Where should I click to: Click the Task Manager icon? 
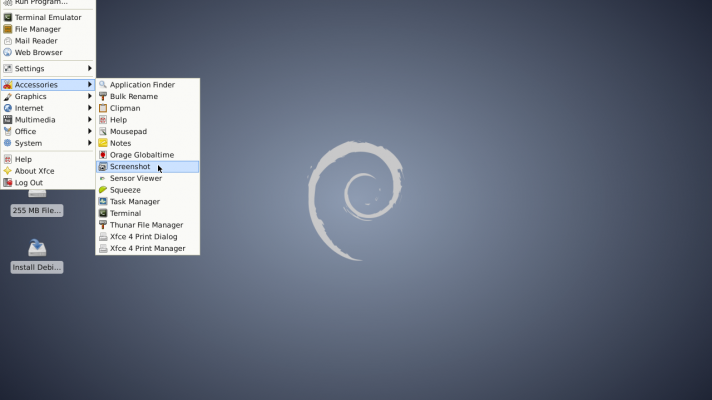tap(103, 202)
